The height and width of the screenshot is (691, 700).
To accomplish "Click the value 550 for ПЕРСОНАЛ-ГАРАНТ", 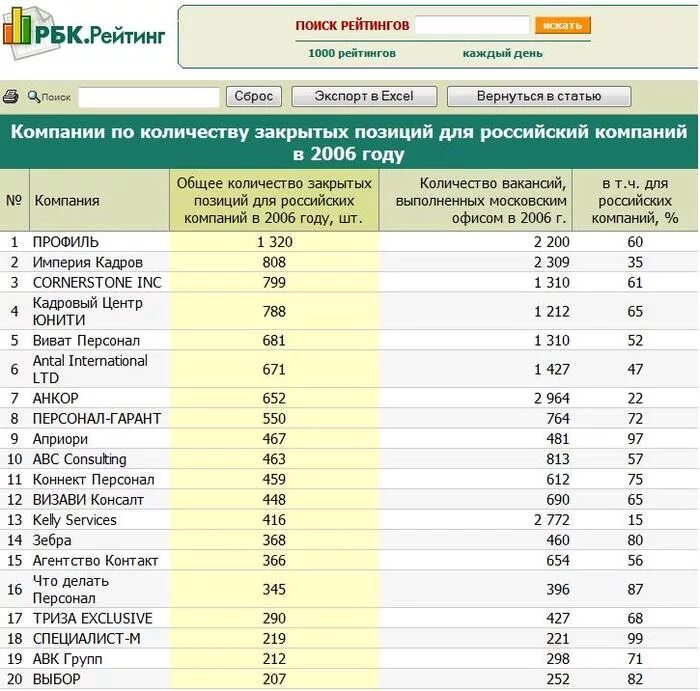I will coord(274,419).
